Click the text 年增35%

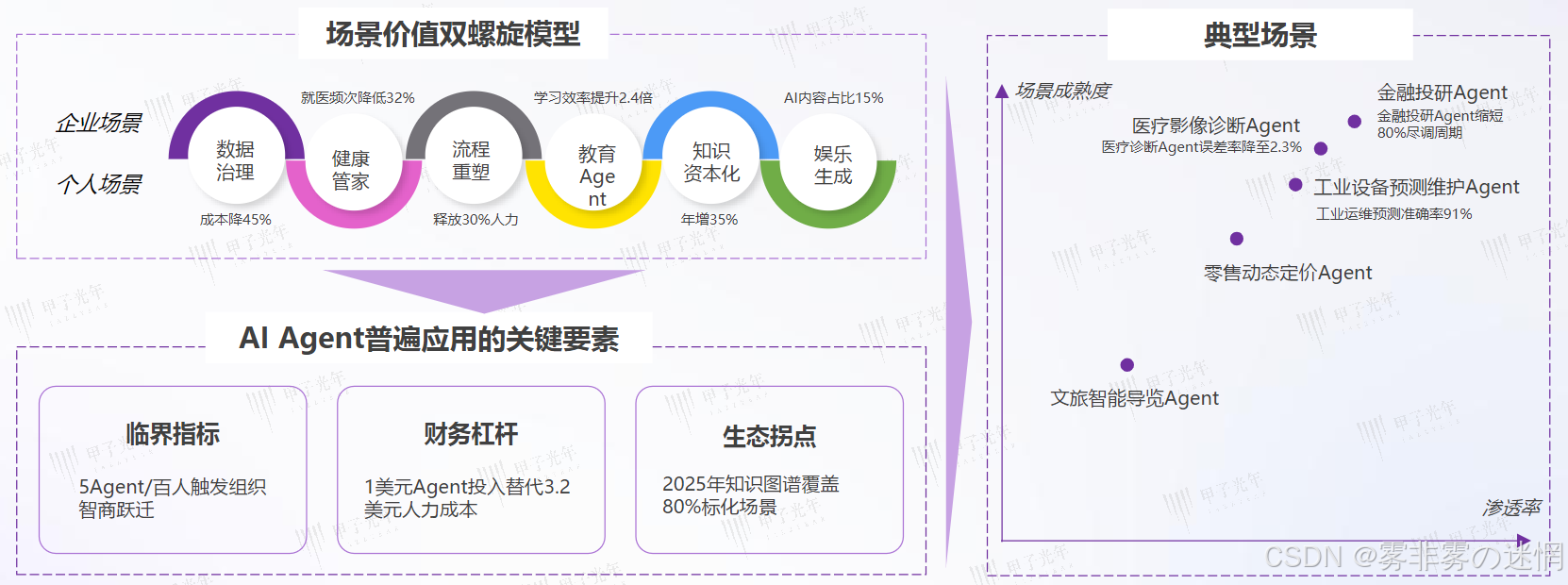(709, 220)
